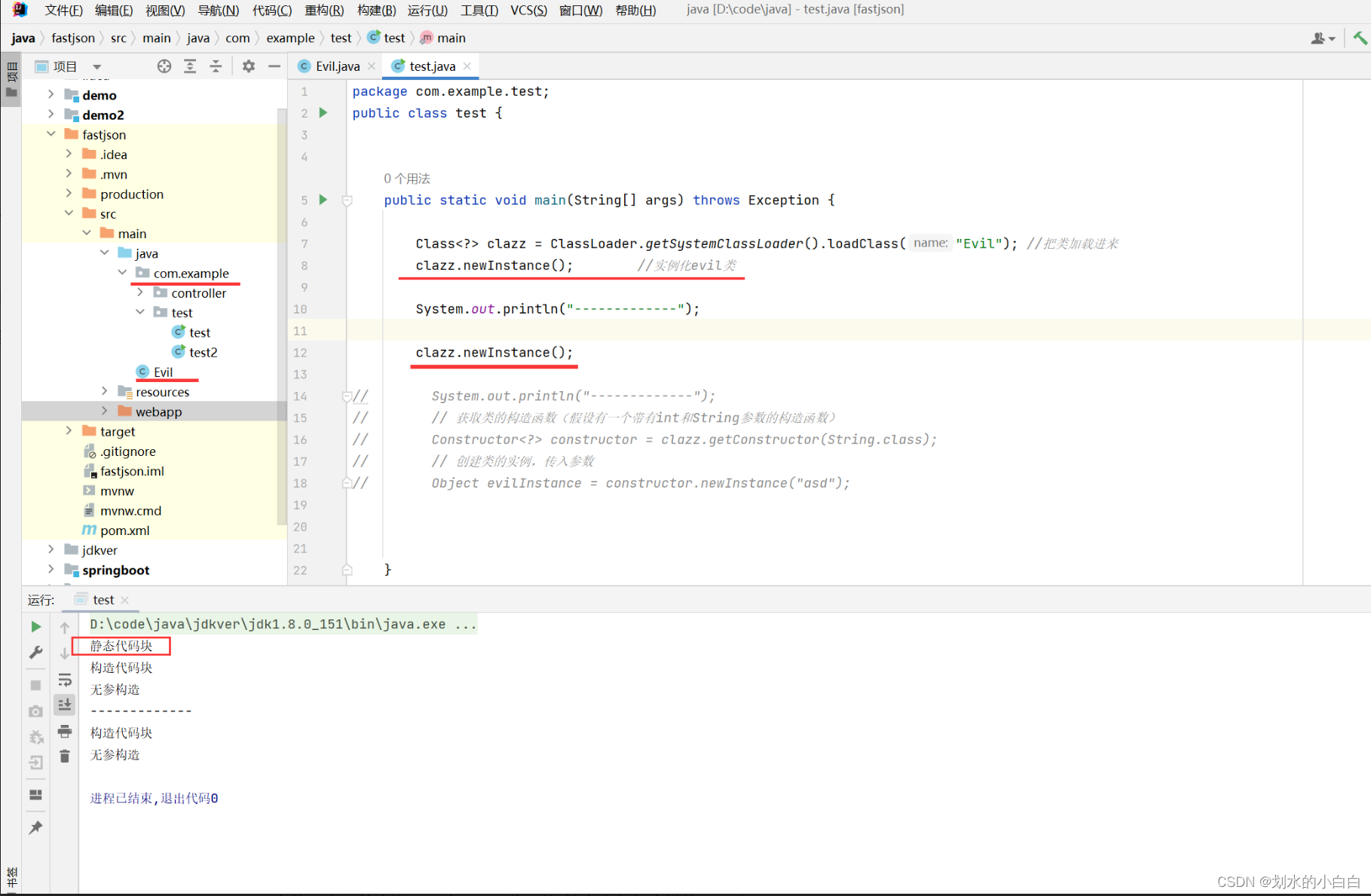
Task: Click the locate current file icon
Action: point(164,66)
